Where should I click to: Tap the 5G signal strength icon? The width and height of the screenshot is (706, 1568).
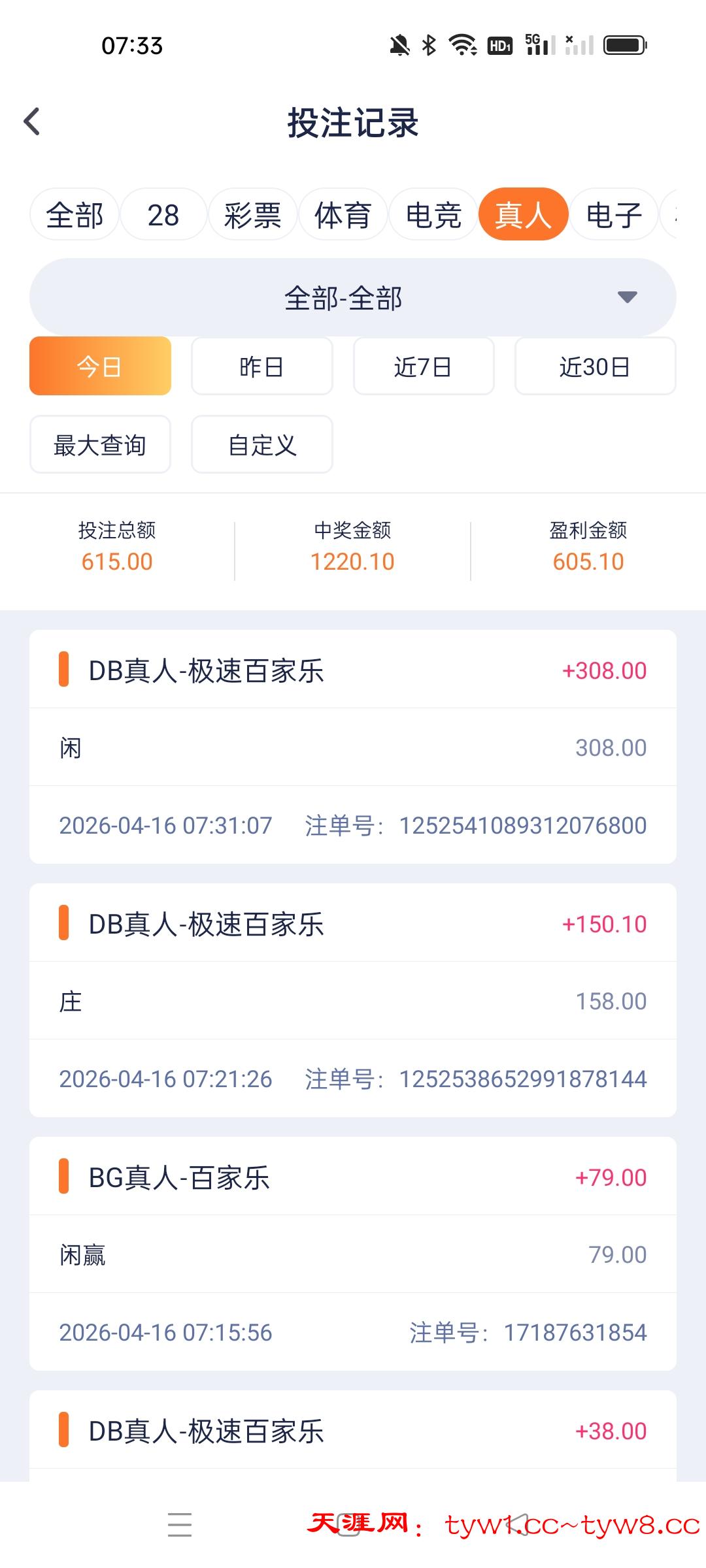pos(539,46)
